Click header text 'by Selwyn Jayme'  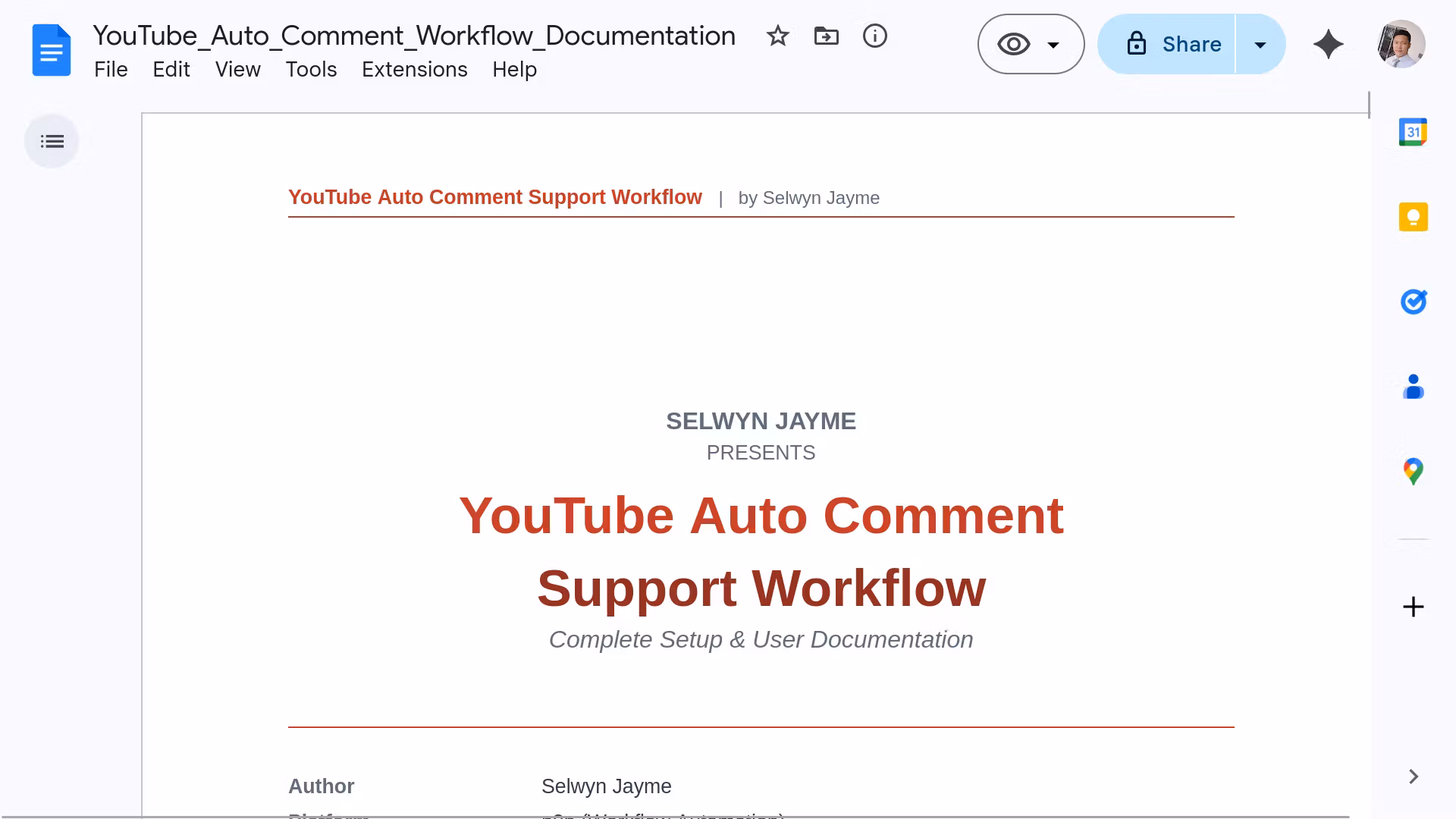pos(809,198)
